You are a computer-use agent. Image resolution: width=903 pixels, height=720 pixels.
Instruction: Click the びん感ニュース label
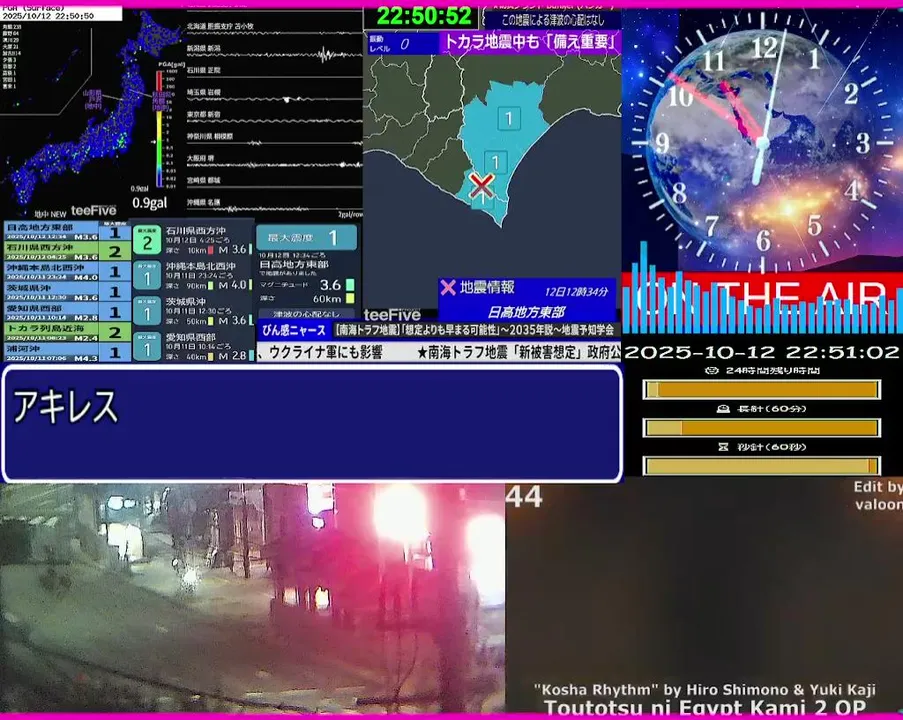pos(294,330)
